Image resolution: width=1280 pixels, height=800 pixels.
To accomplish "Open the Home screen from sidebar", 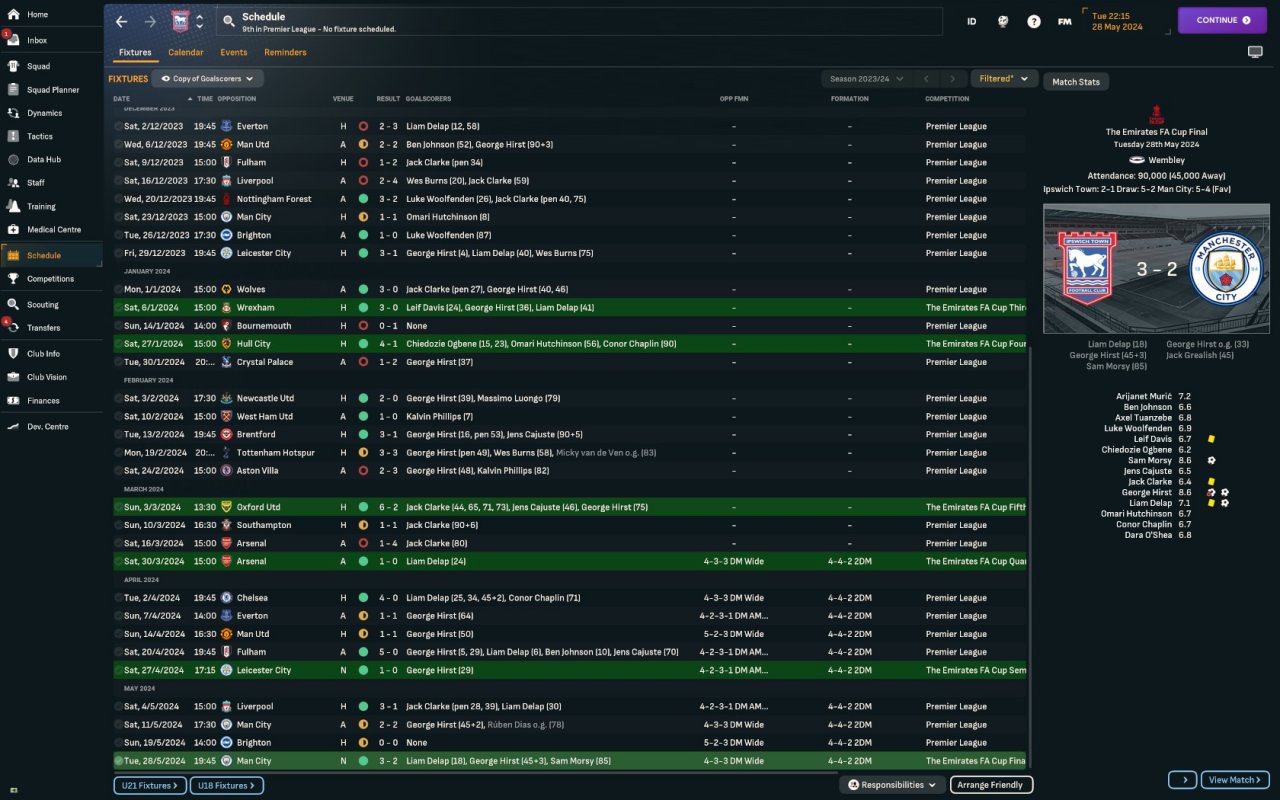I will pos(37,14).
